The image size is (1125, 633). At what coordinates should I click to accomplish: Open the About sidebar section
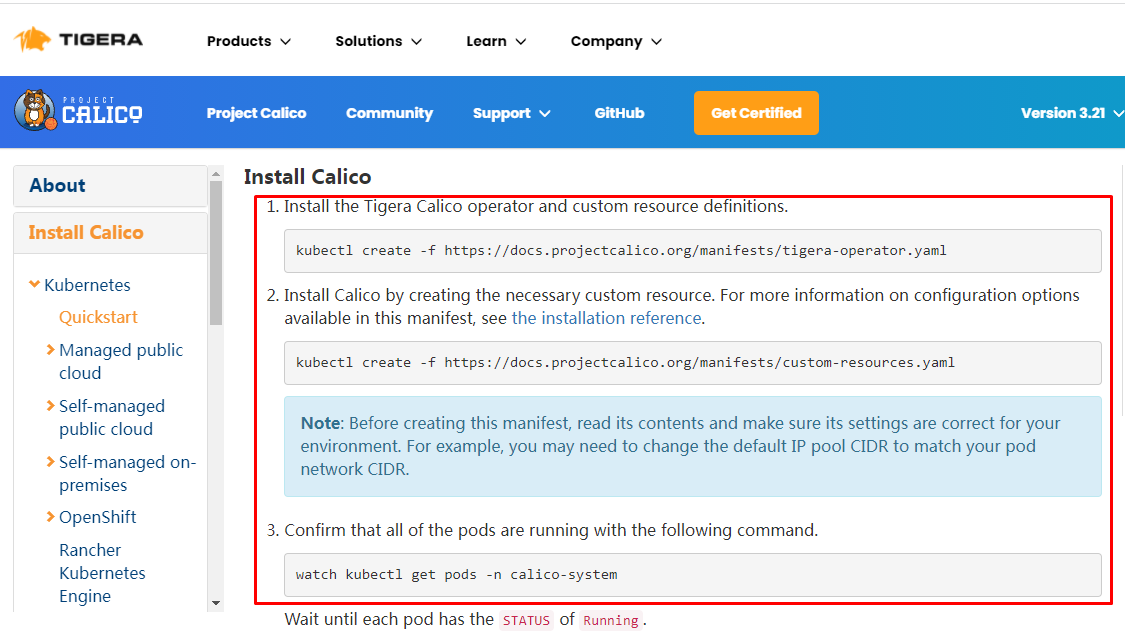[110, 186]
